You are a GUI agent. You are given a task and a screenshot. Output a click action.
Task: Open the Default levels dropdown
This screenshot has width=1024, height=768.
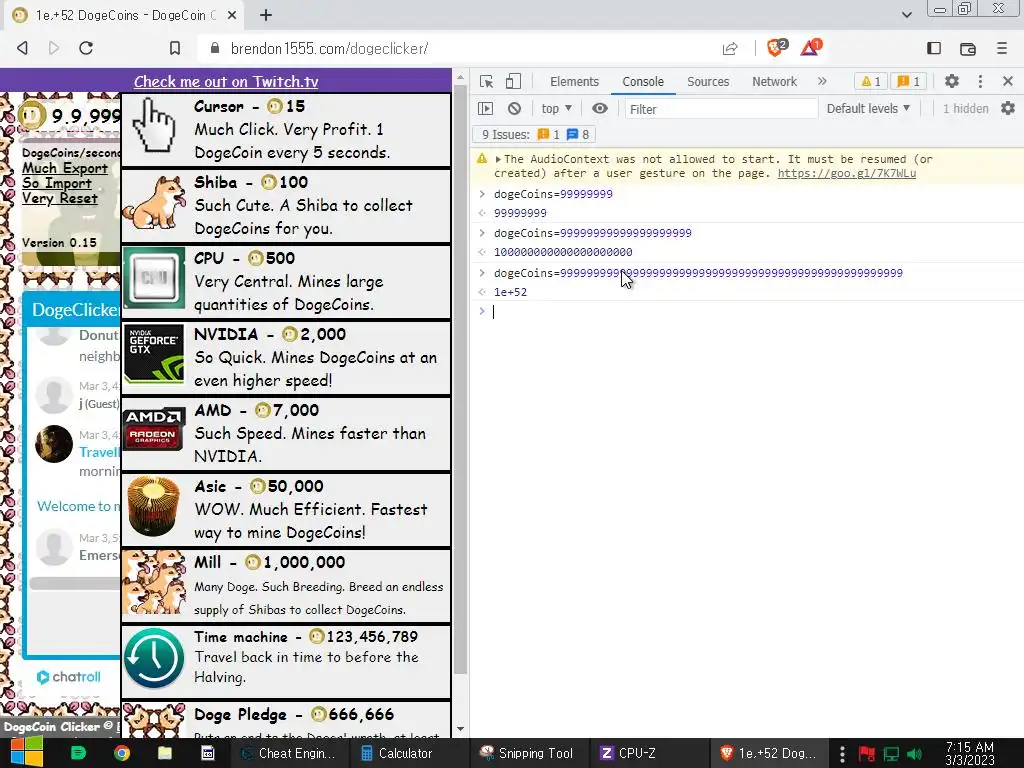(x=868, y=108)
